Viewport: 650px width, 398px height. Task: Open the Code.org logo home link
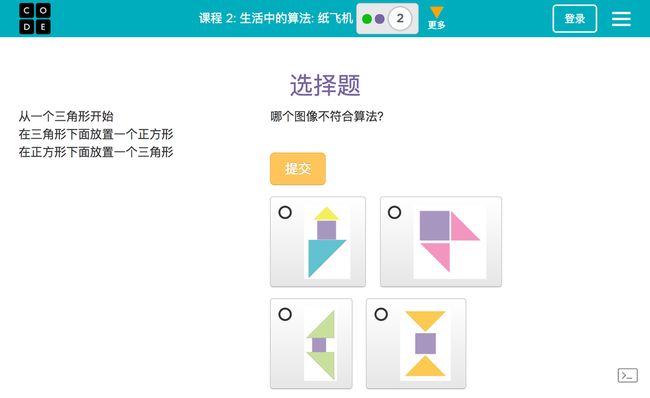35,18
